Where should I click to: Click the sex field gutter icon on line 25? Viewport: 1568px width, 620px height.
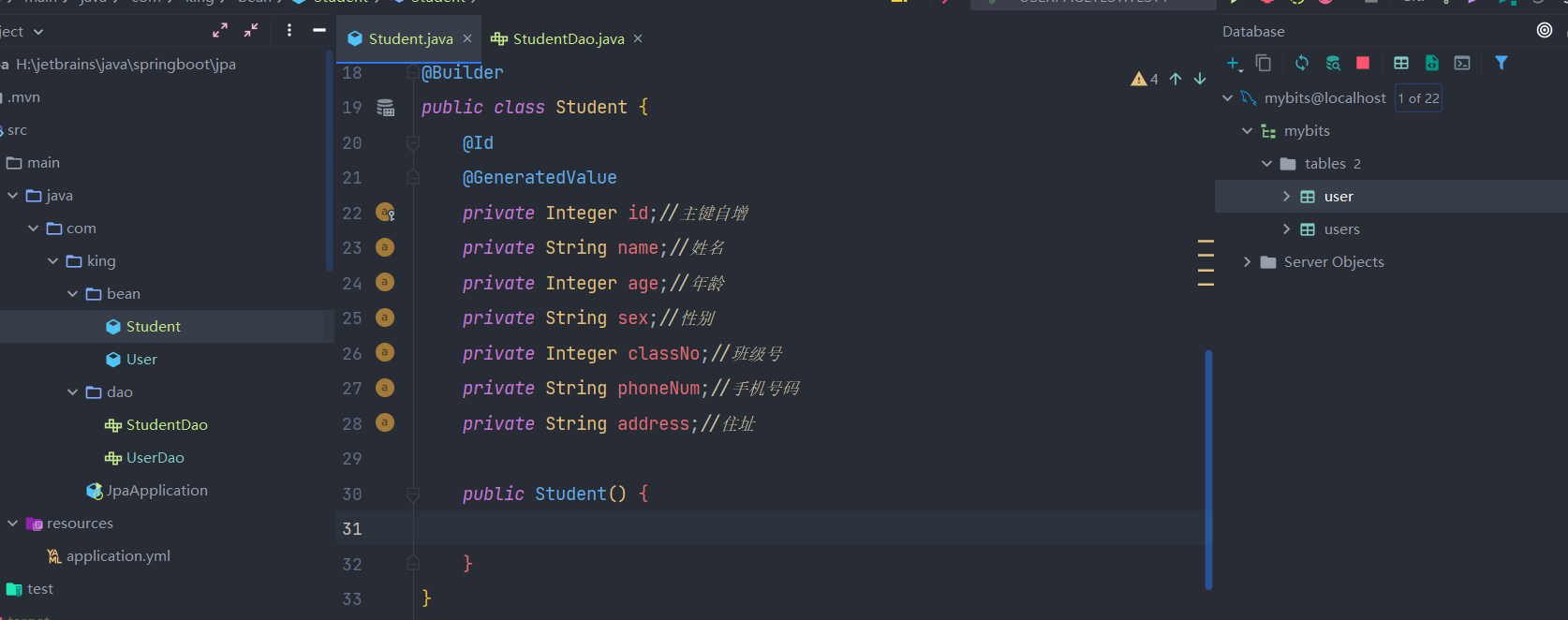click(x=384, y=317)
